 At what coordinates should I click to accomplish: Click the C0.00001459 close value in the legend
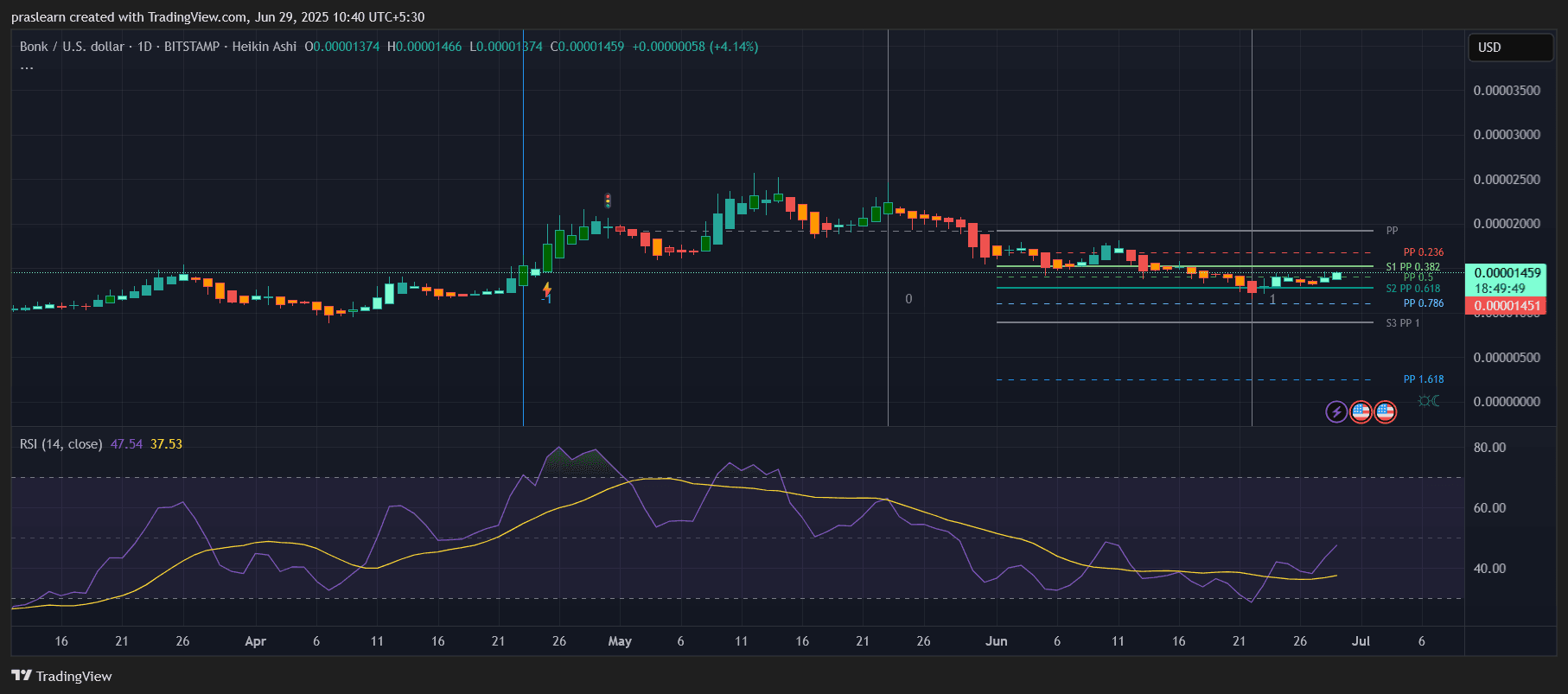(x=587, y=47)
